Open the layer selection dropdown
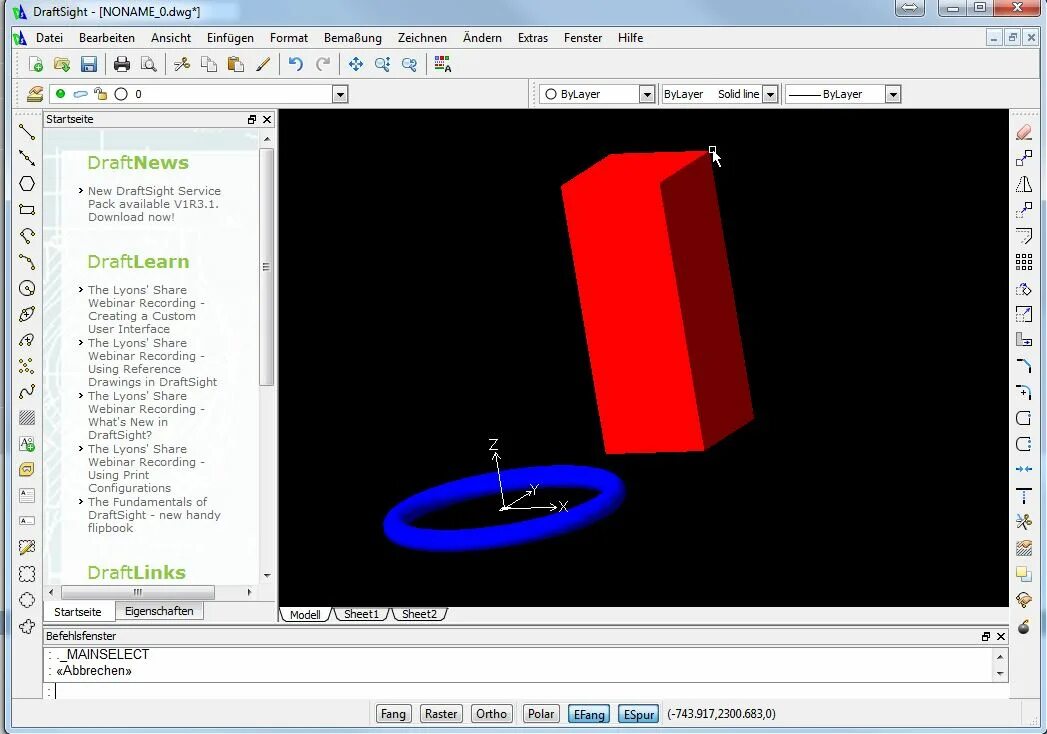 340,94
